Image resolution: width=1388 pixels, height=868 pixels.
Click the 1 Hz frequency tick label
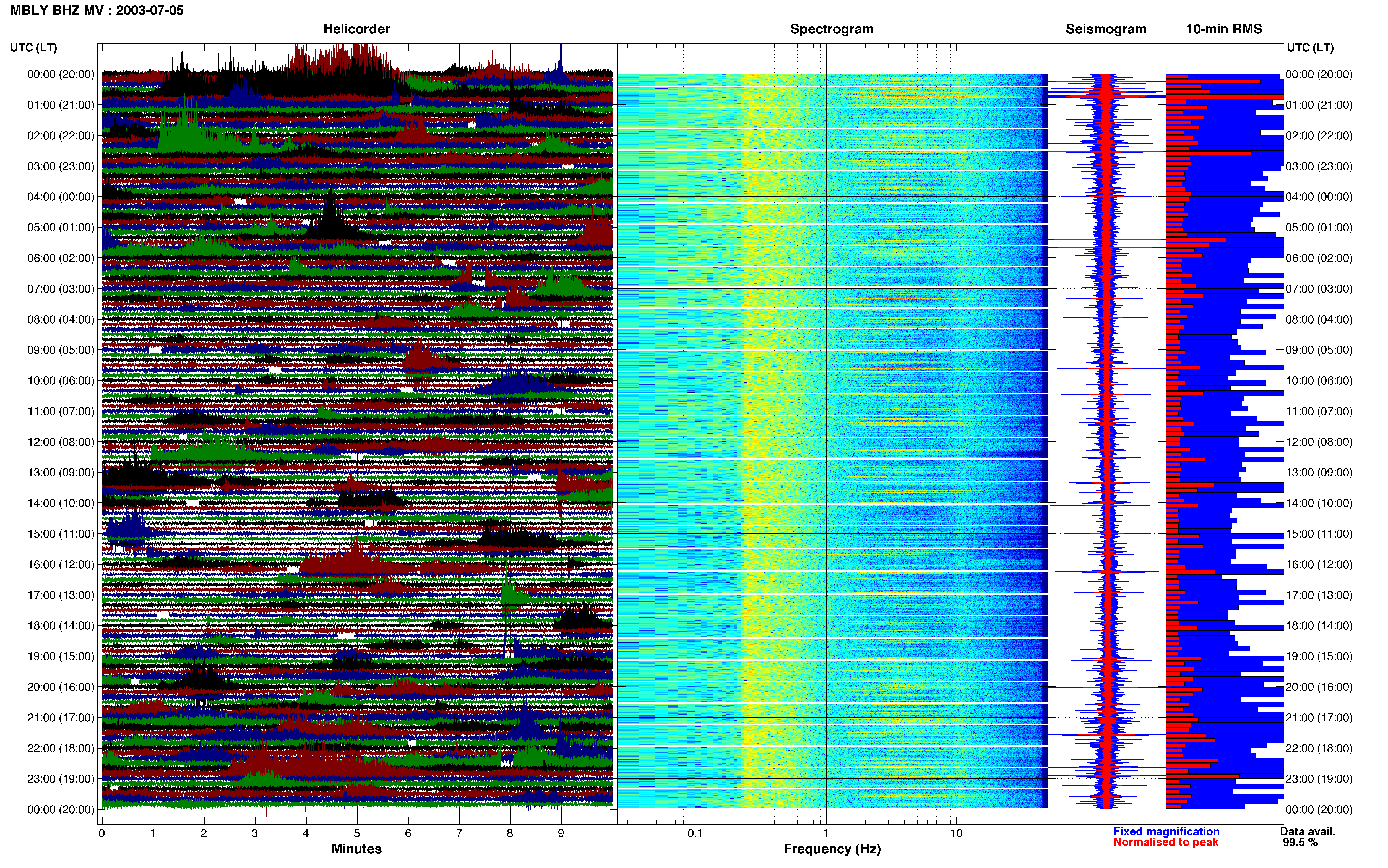click(826, 833)
